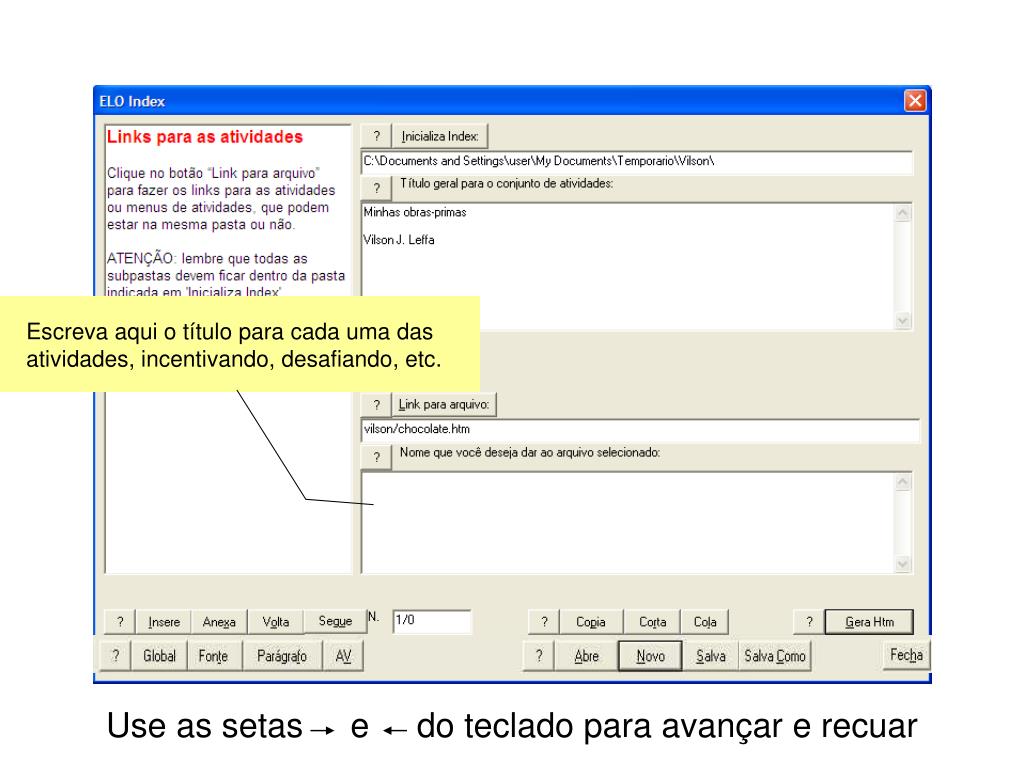Viewport: 1024px width, 768px height.
Task: Click the Global formatting button
Action: point(159,656)
